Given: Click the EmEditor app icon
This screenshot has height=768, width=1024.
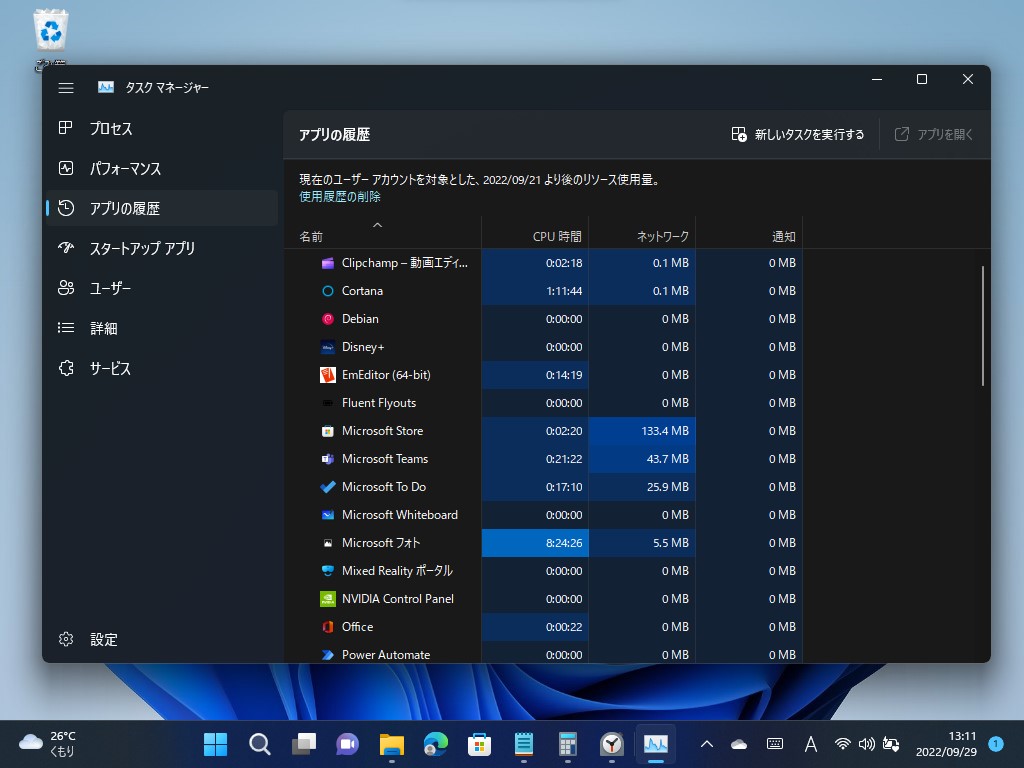Looking at the screenshot, I should [x=328, y=375].
